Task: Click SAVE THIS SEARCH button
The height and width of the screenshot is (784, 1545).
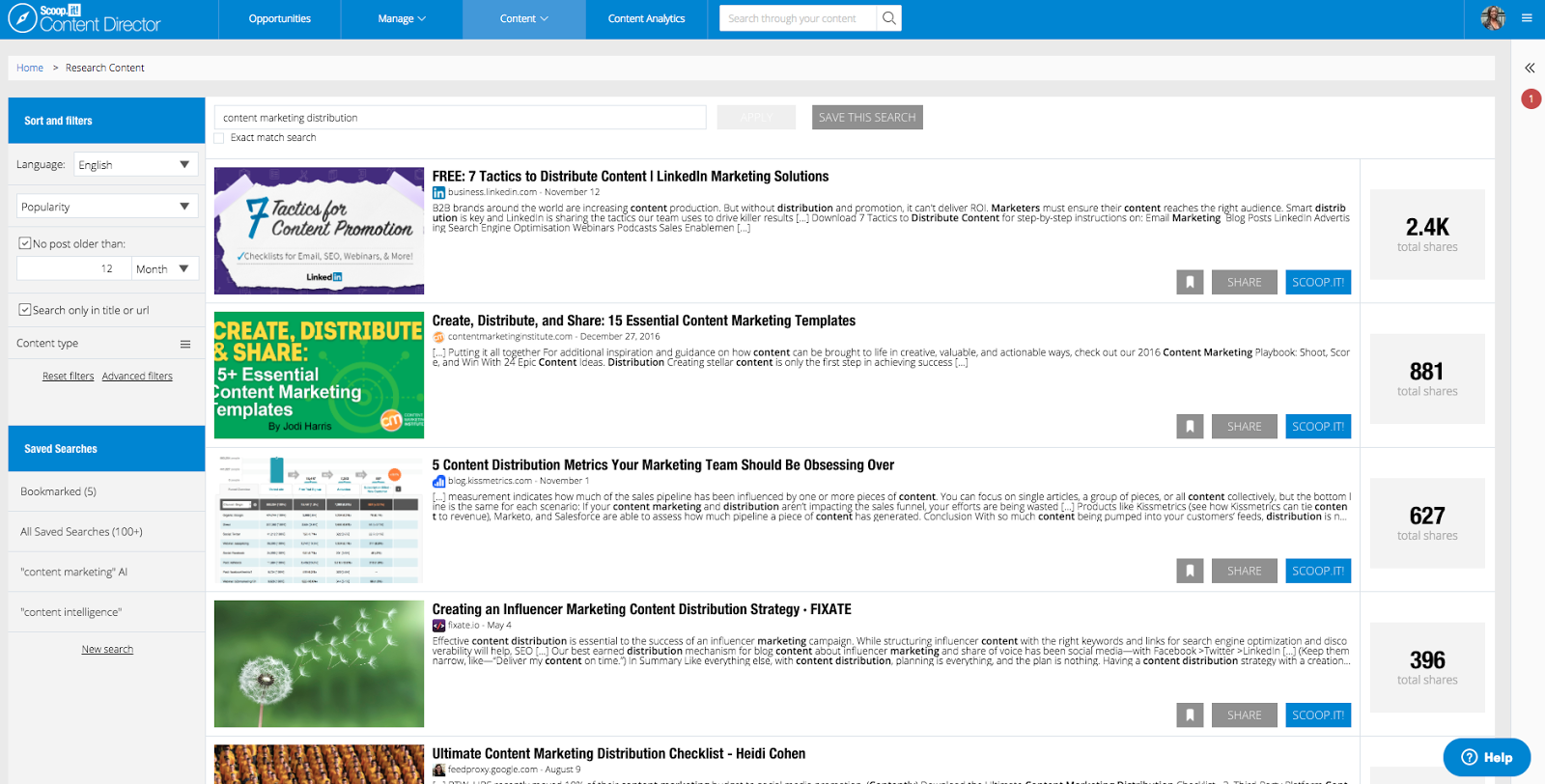Action: tap(867, 117)
